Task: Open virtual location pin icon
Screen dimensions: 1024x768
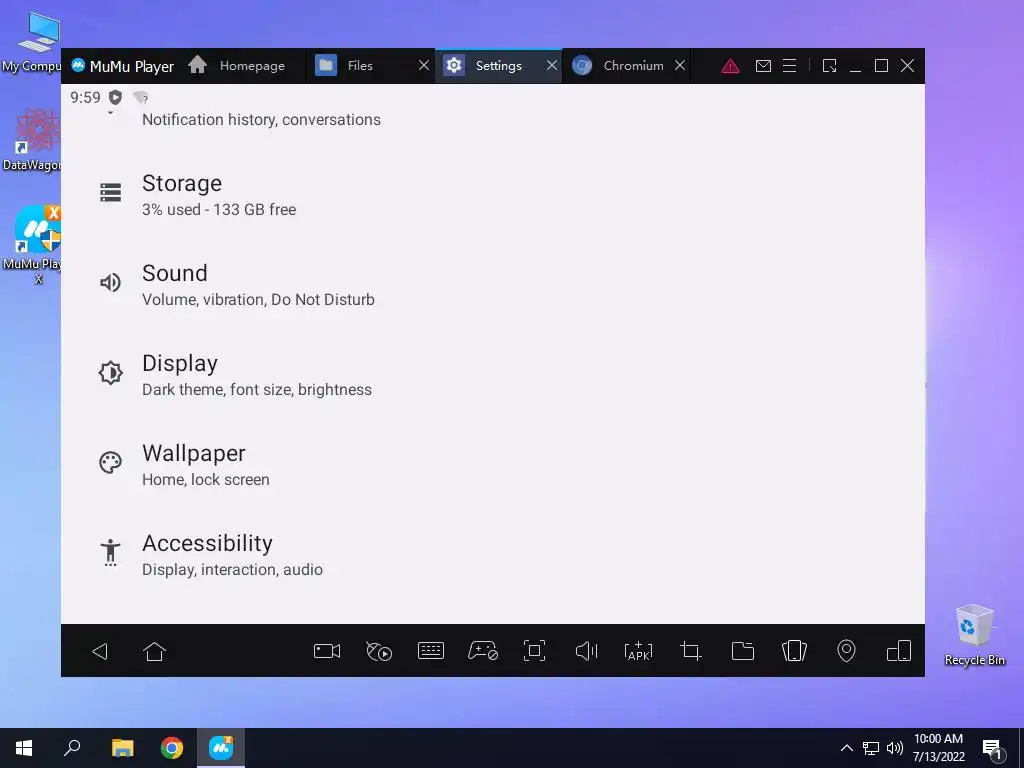Action: tap(846, 651)
